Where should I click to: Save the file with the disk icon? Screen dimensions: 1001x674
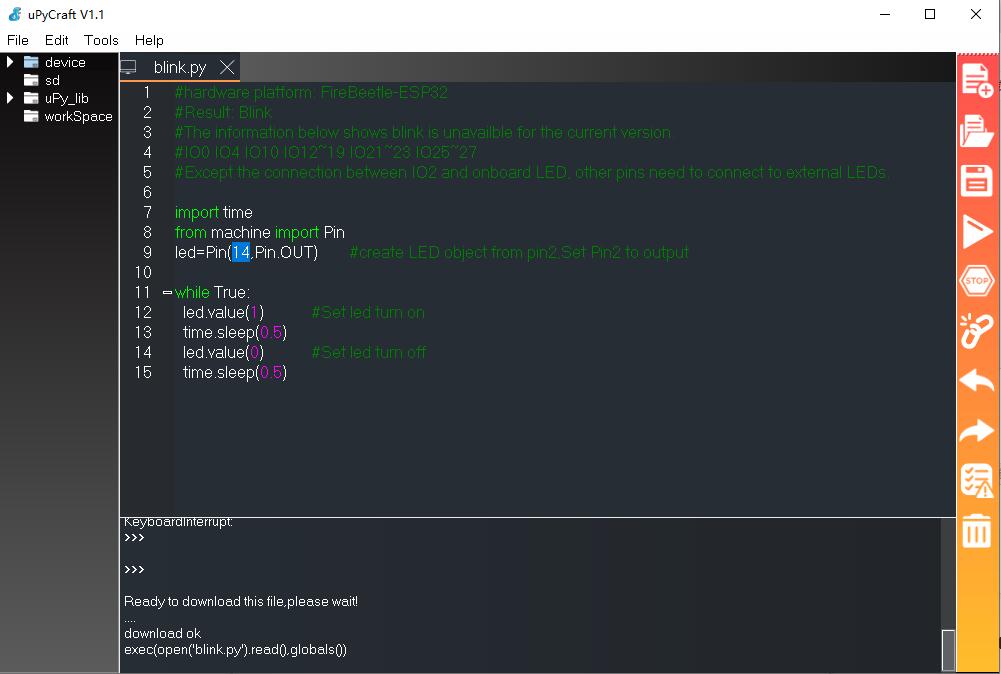[x=977, y=181]
